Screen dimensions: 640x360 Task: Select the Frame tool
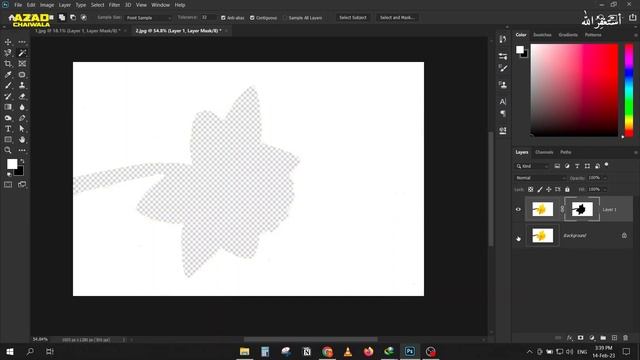22,64
